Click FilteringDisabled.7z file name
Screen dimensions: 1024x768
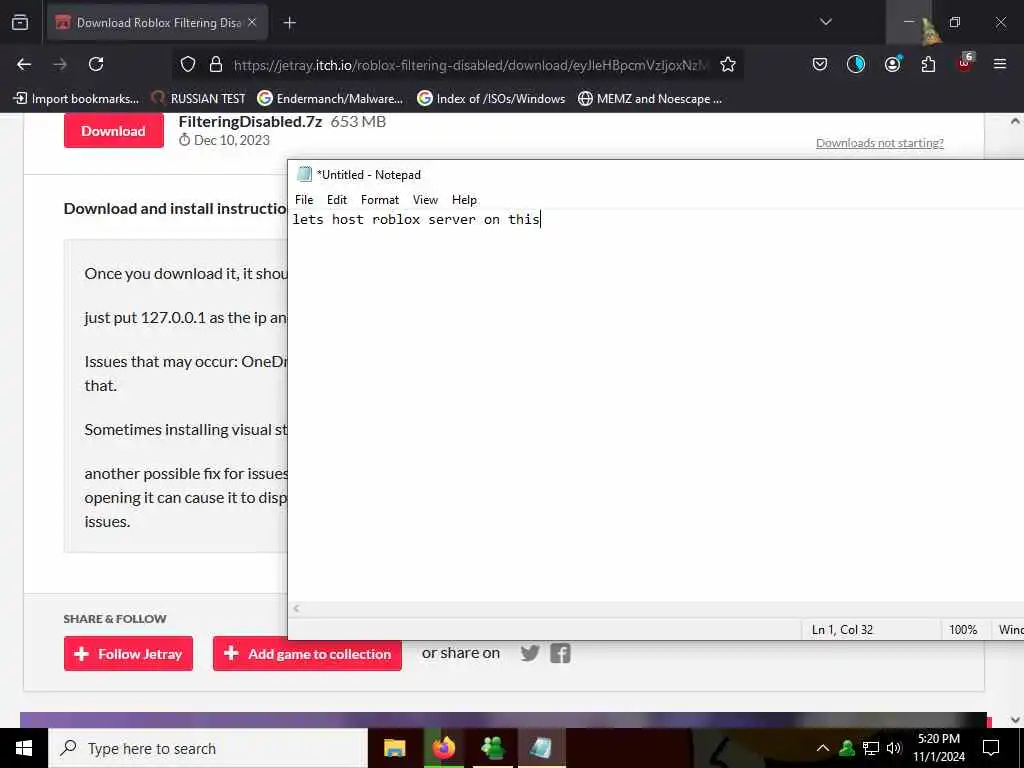(x=250, y=122)
